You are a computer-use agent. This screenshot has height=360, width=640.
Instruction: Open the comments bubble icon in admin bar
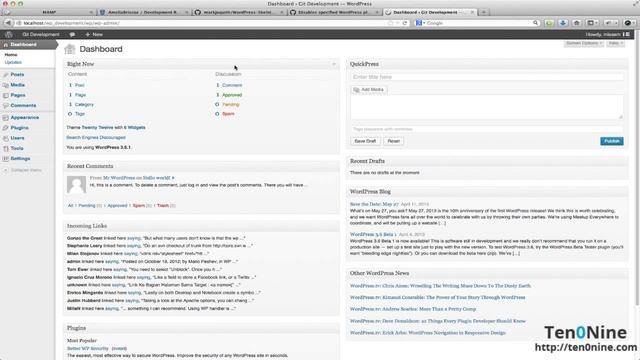coord(72,35)
